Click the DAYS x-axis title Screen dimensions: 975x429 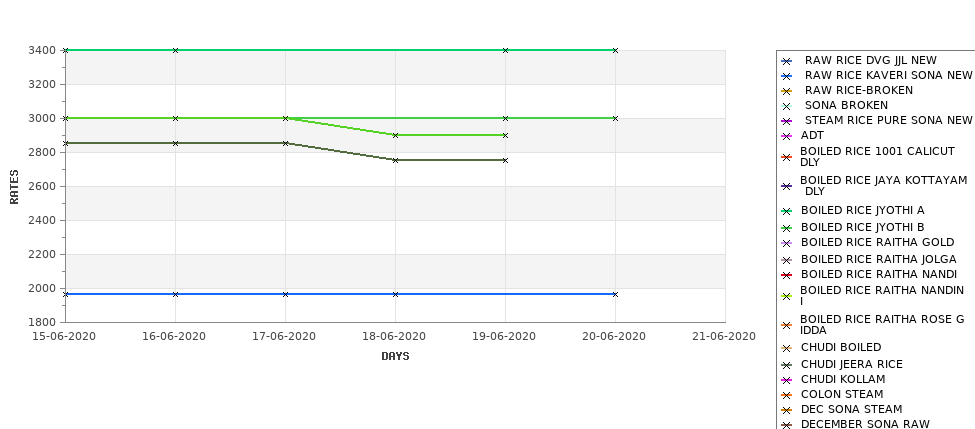[x=395, y=356]
